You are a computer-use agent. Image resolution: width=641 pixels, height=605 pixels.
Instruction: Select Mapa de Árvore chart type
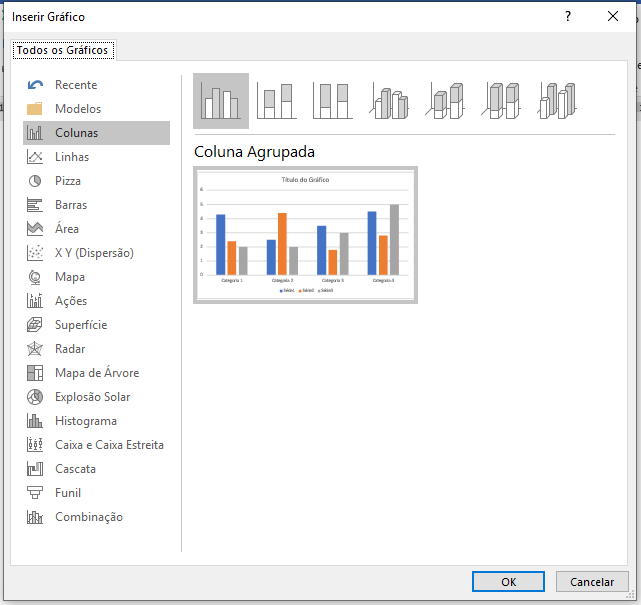(97, 373)
